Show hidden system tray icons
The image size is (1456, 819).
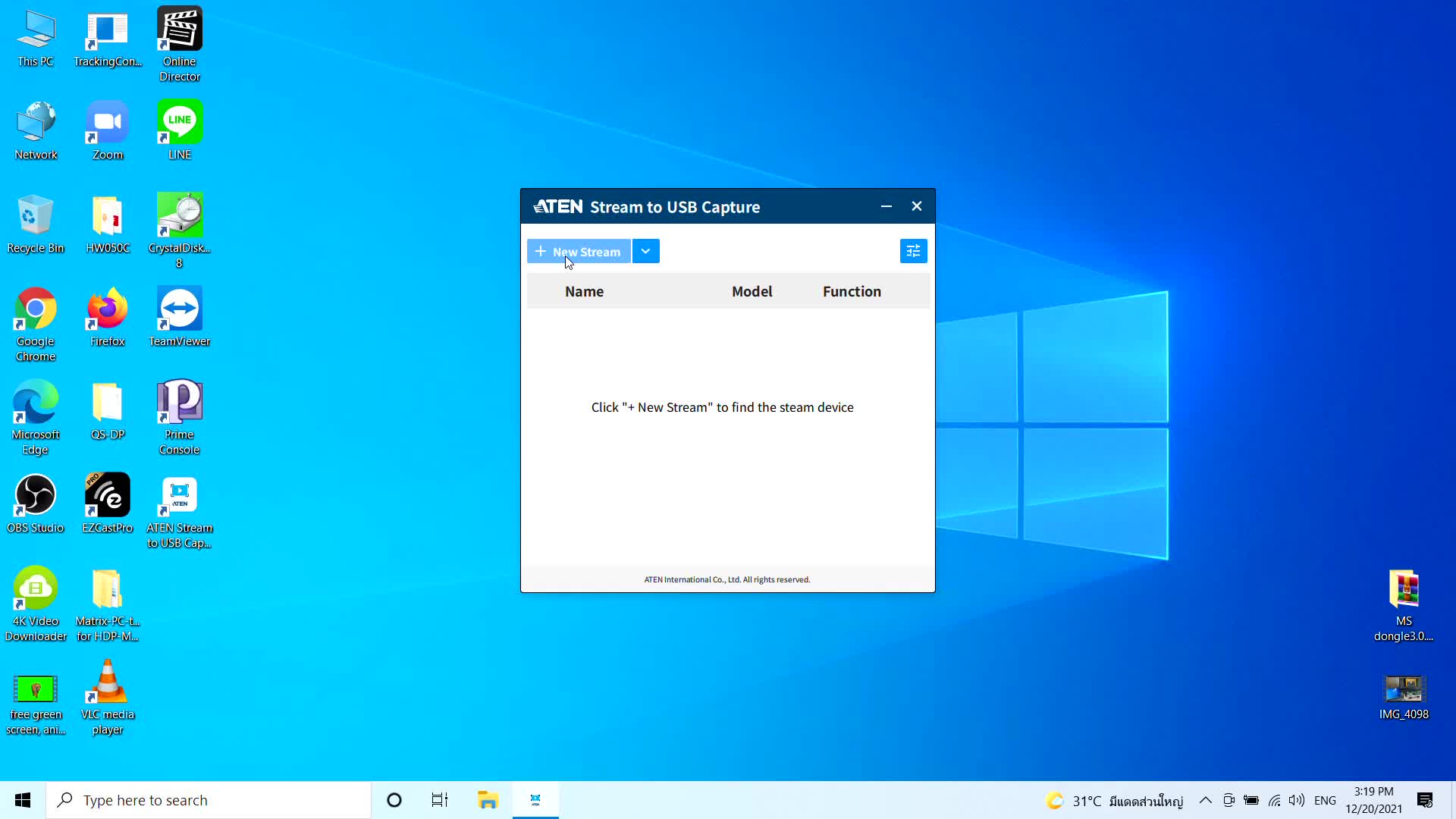(x=1205, y=800)
